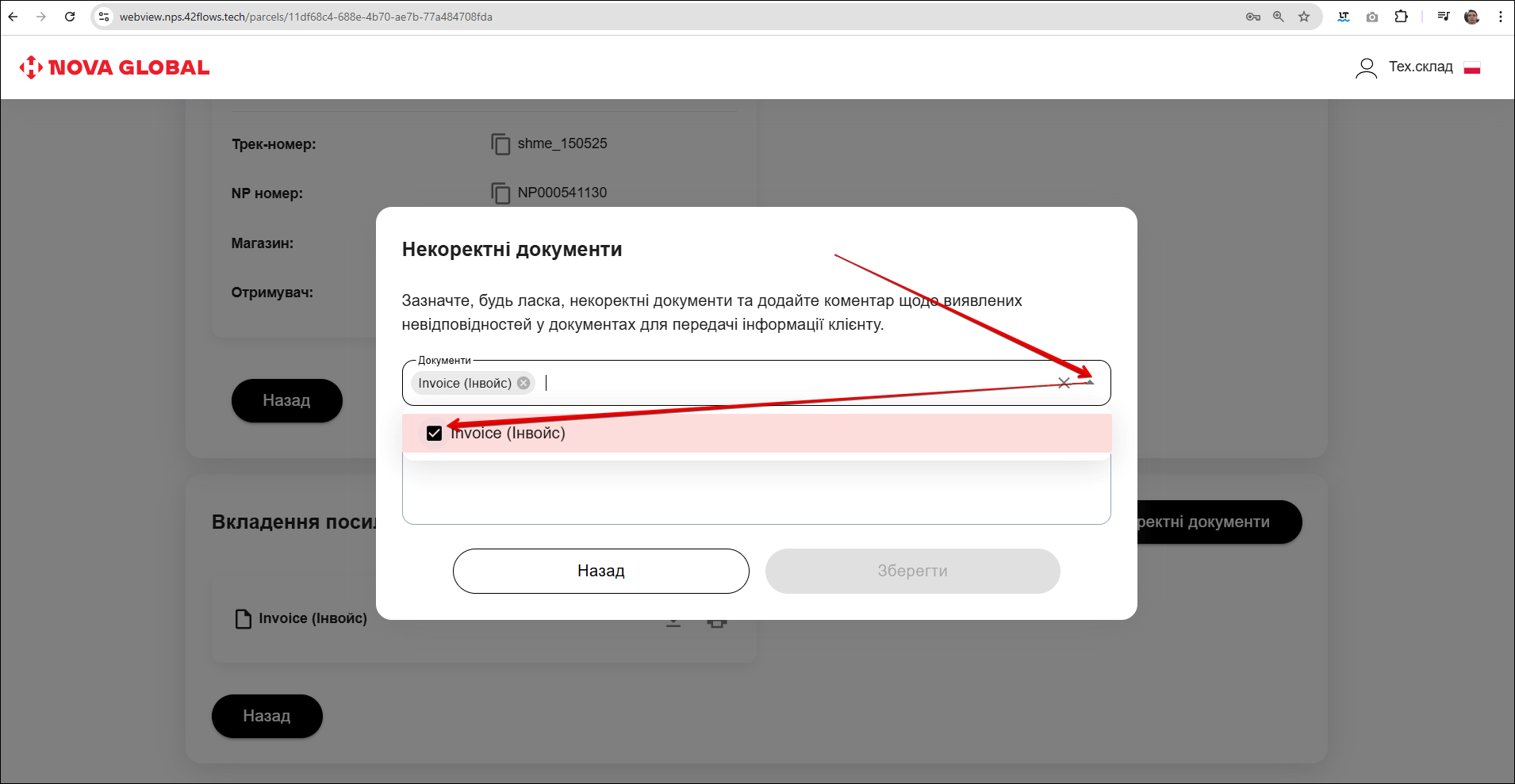Open Chrome three-dot menu

pyautogui.click(x=1501, y=17)
